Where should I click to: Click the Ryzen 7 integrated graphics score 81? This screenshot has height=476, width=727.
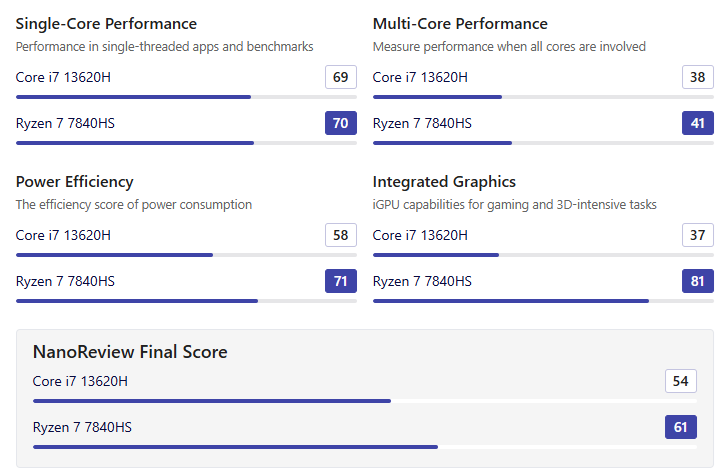click(697, 281)
